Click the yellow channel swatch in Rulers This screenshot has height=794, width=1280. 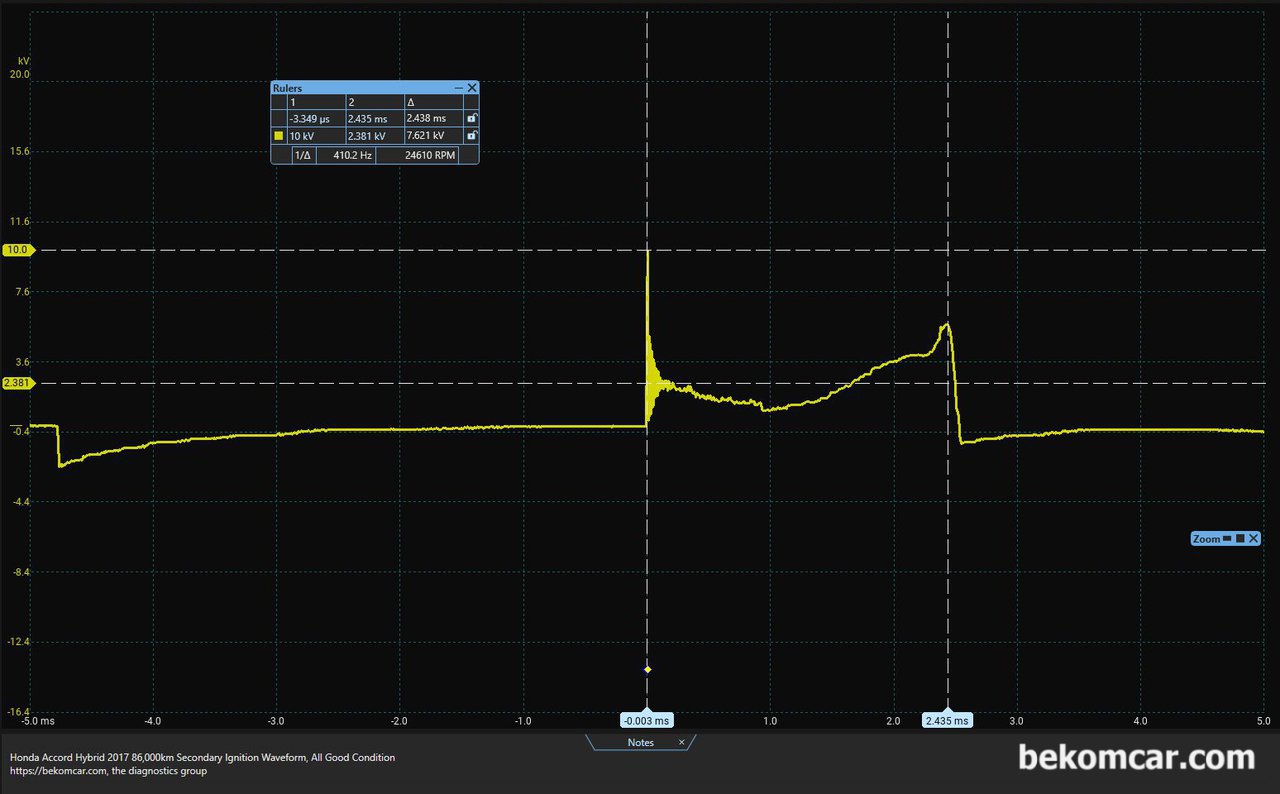coord(279,135)
